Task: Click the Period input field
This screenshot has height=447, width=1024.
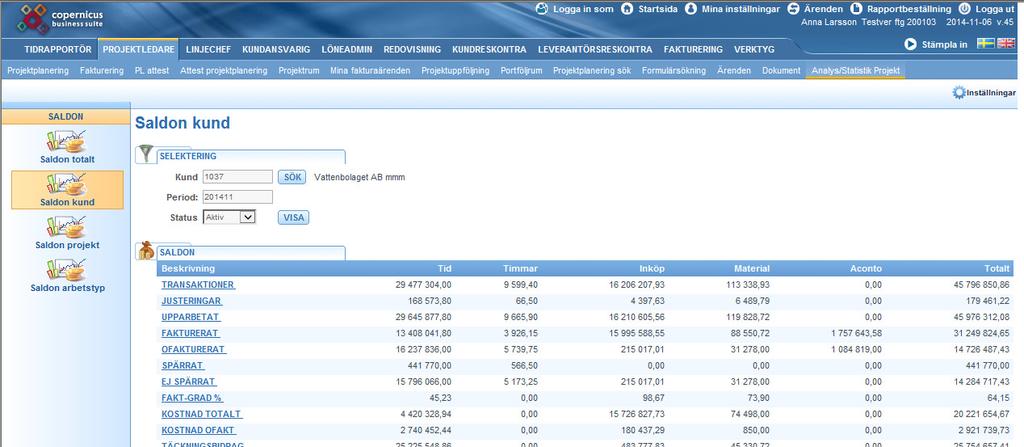Action: 238,197
